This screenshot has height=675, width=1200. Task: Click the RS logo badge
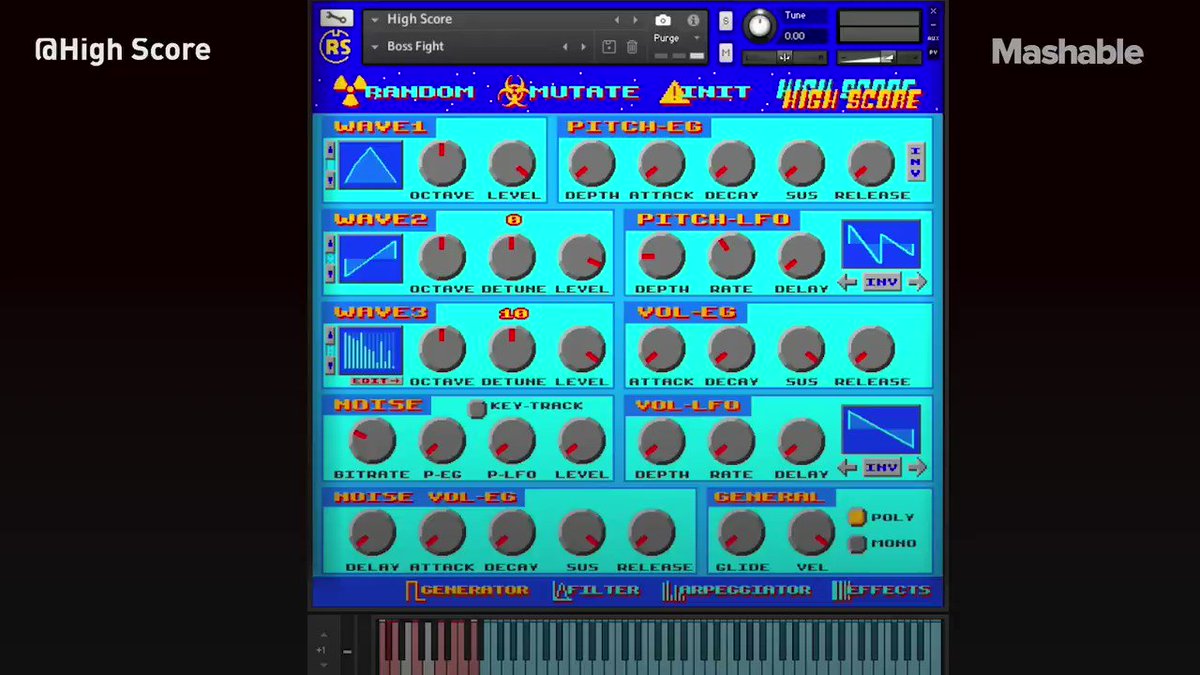[x=336, y=45]
